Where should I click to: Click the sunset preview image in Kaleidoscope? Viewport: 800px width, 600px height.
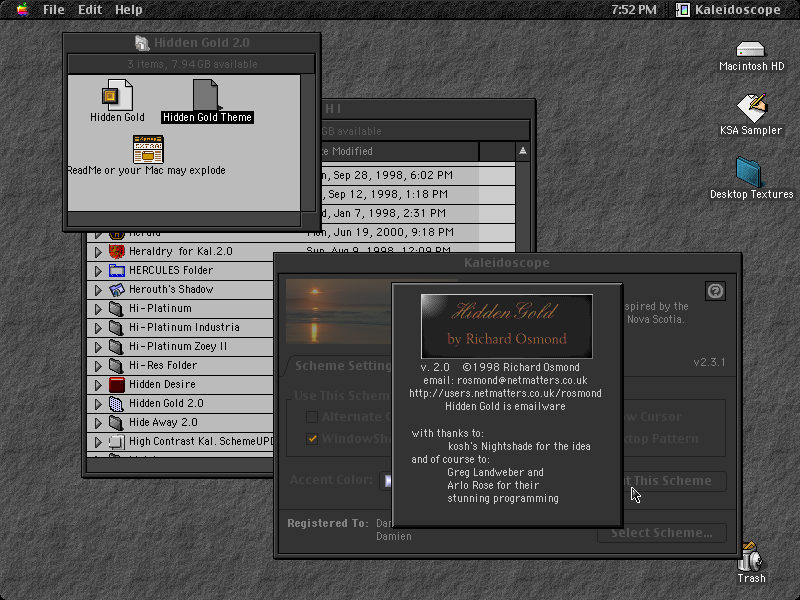(x=338, y=311)
